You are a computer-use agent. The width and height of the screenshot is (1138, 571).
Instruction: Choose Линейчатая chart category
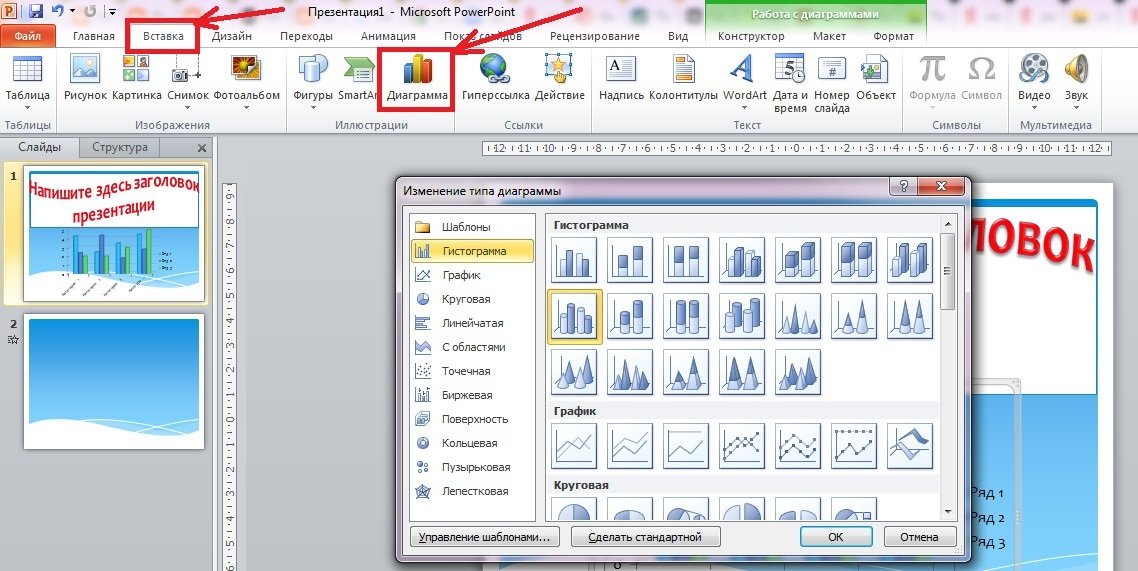472,323
